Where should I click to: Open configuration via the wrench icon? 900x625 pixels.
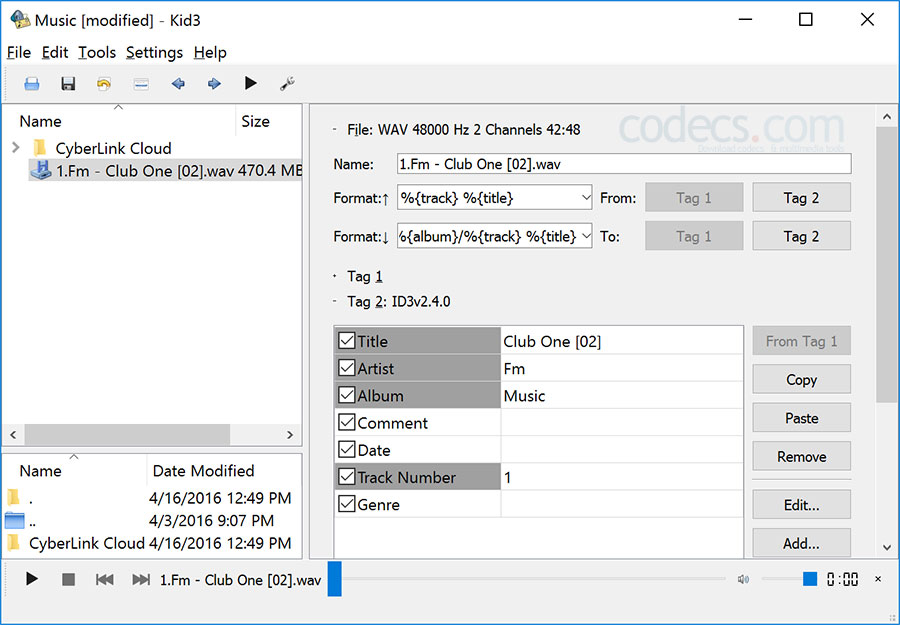[x=287, y=84]
